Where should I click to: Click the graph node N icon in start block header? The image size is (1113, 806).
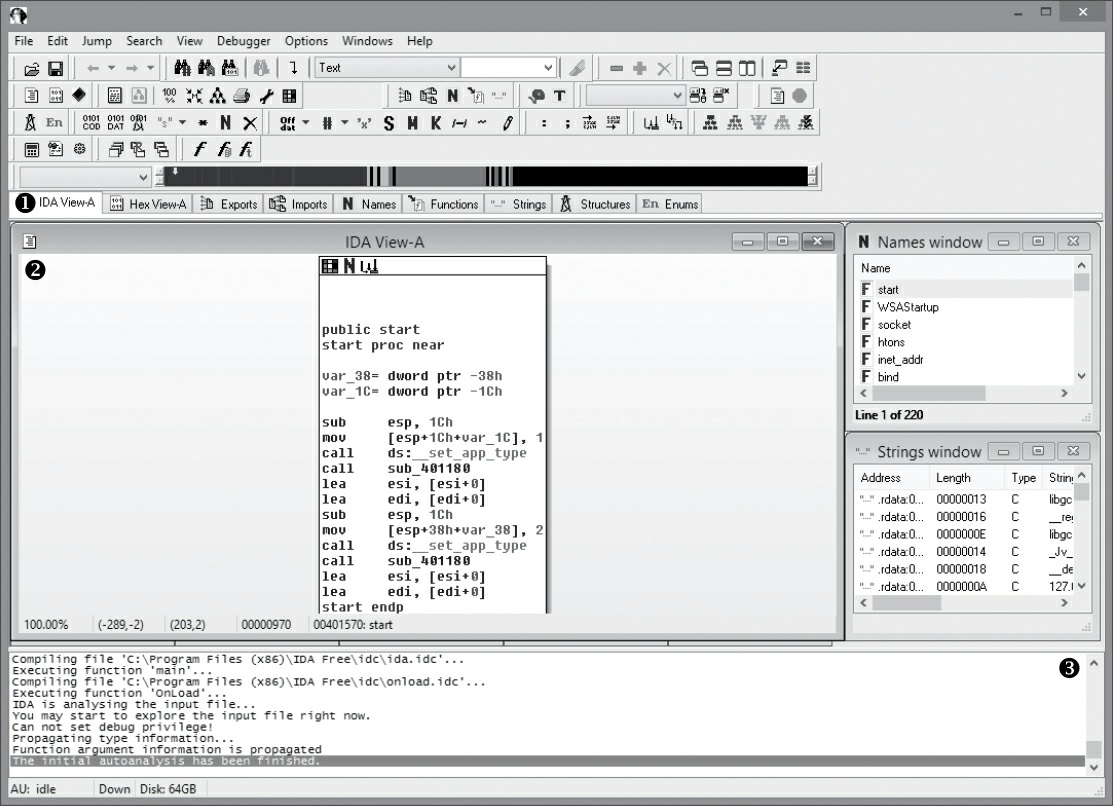coord(349,266)
